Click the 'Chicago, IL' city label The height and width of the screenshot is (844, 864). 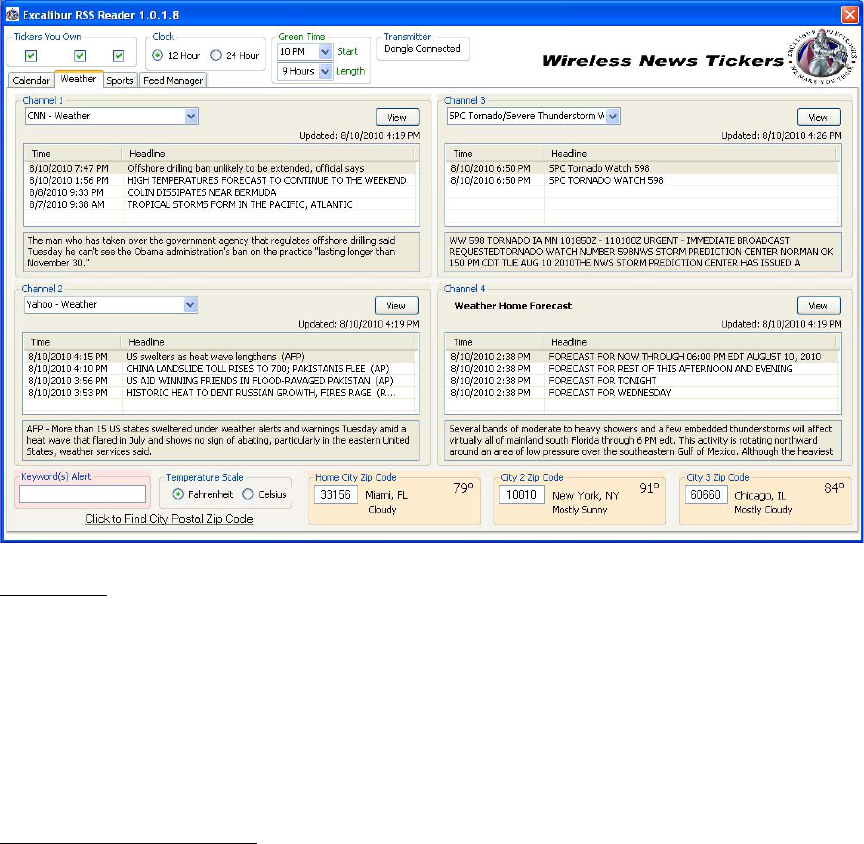point(760,496)
